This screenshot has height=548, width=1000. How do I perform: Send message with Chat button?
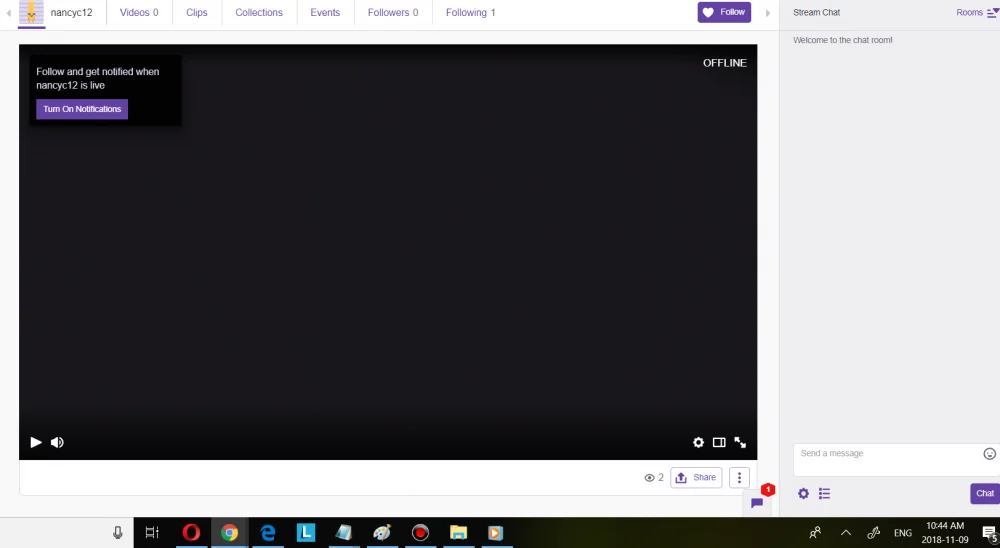[x=985, y=493]
